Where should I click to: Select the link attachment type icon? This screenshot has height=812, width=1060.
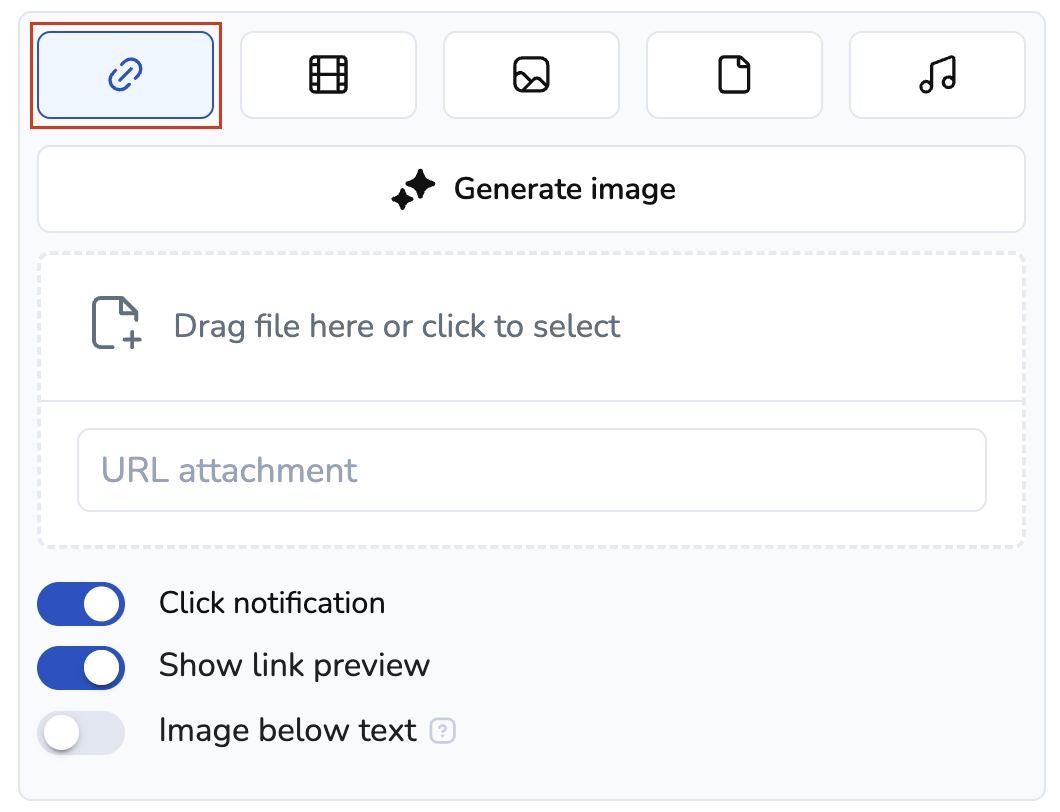click(x=125, y=76)
